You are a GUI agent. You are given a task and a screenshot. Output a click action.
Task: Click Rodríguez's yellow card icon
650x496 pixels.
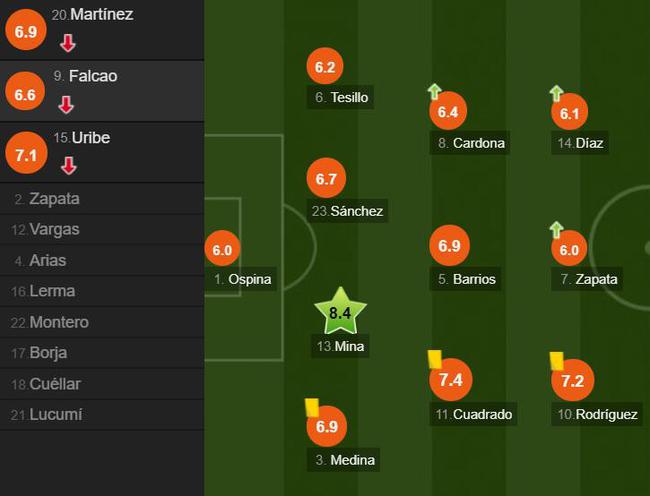coord(557,361)
